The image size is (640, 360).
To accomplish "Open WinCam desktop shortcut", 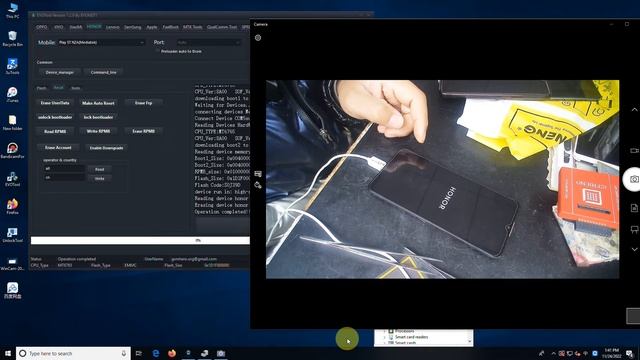I will click(12, 263).
